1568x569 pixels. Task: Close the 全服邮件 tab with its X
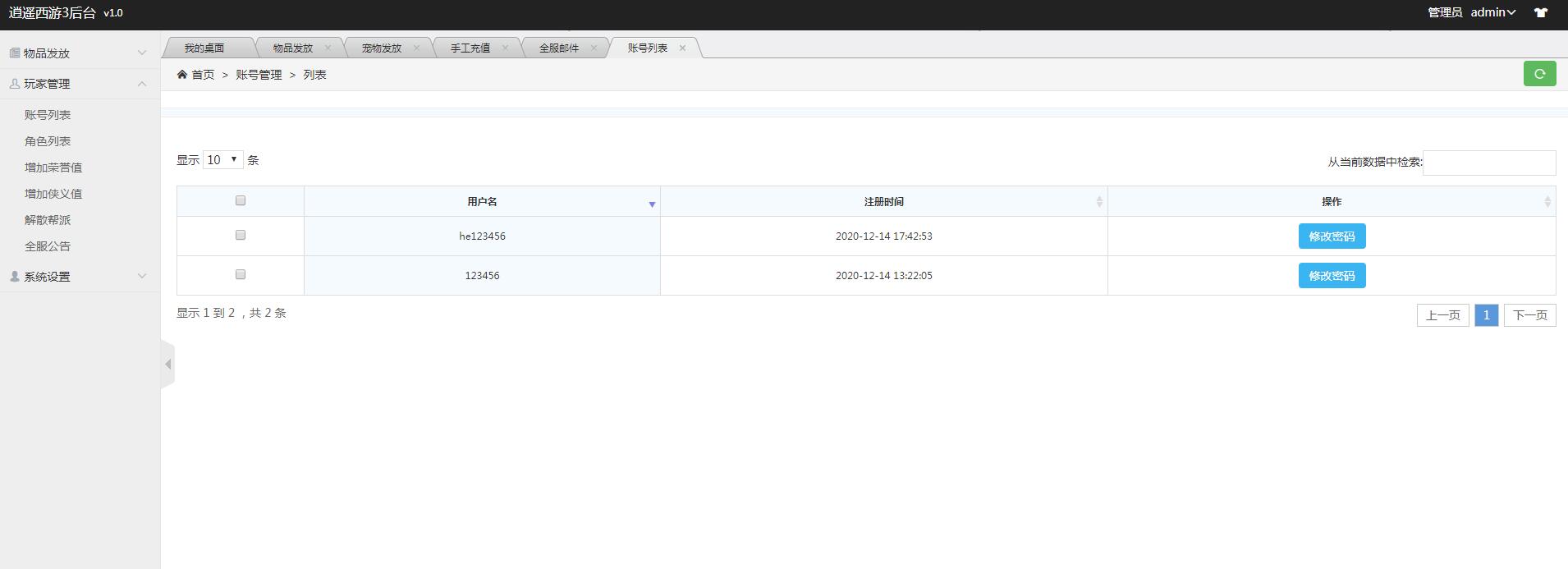click(x=594, y=48)
